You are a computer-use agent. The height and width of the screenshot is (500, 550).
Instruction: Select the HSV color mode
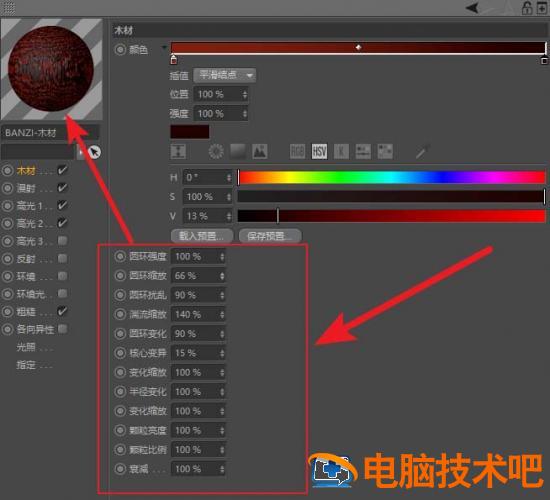click(x=319, y=152)
